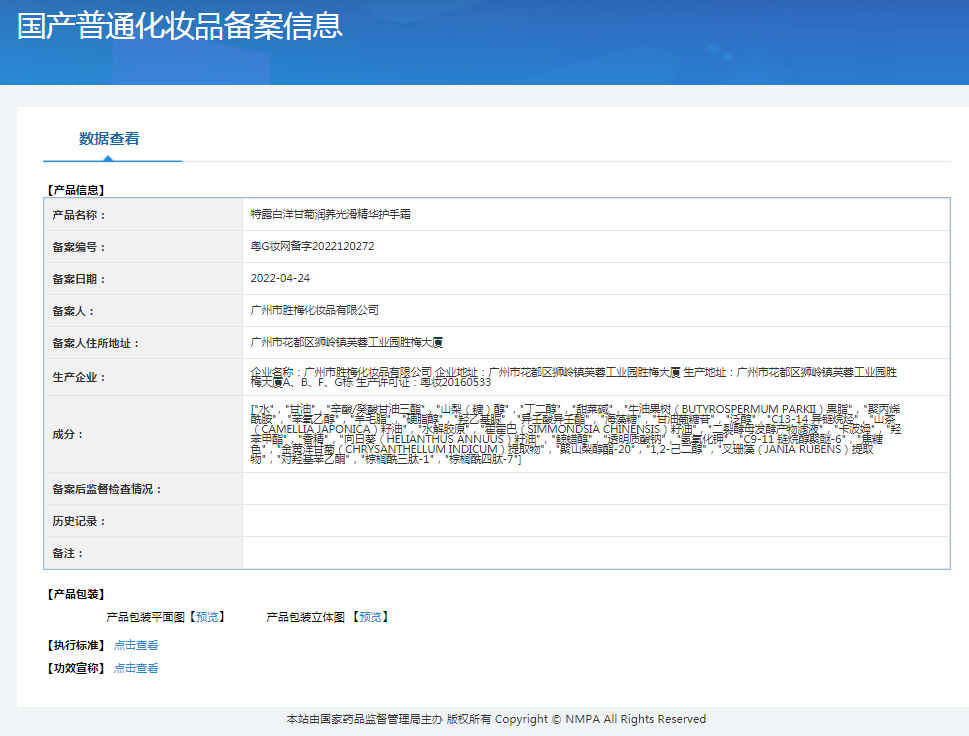Click the 【产品包装】 section header

(74, 594)
